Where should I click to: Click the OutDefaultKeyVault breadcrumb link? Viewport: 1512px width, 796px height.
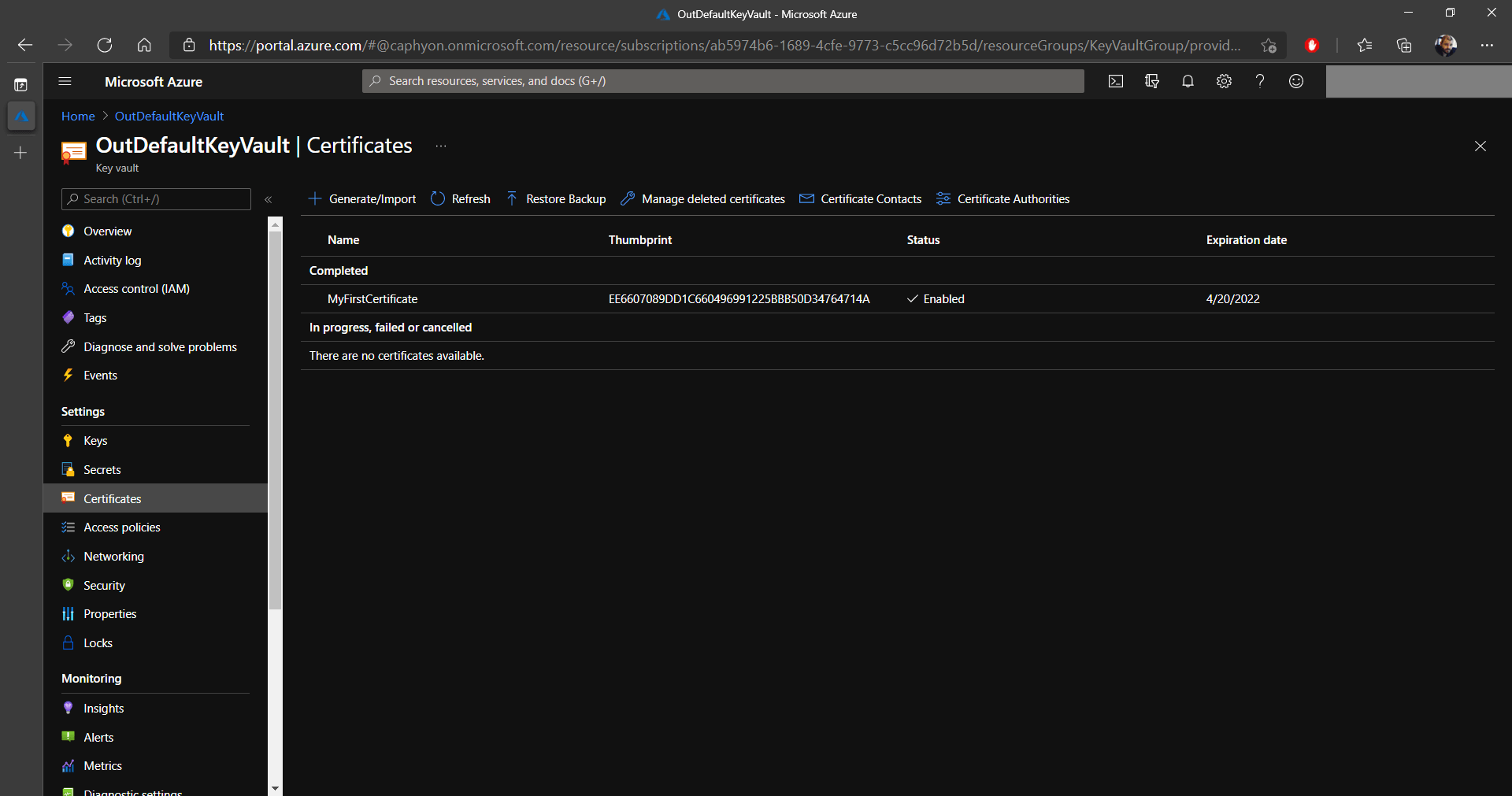[x=169, y=117]
